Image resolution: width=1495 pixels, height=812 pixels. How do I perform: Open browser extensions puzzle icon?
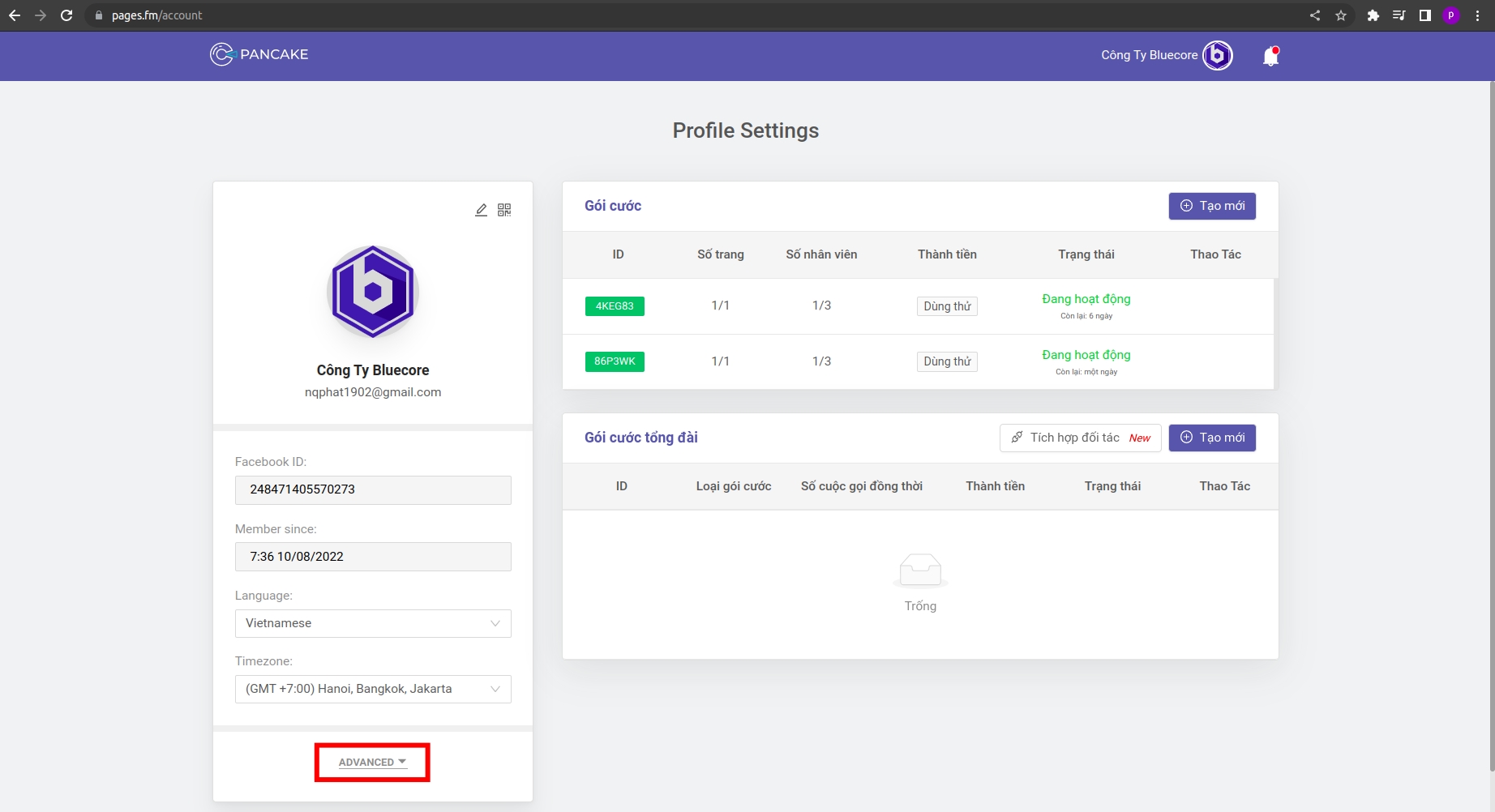coord(1373,15)
